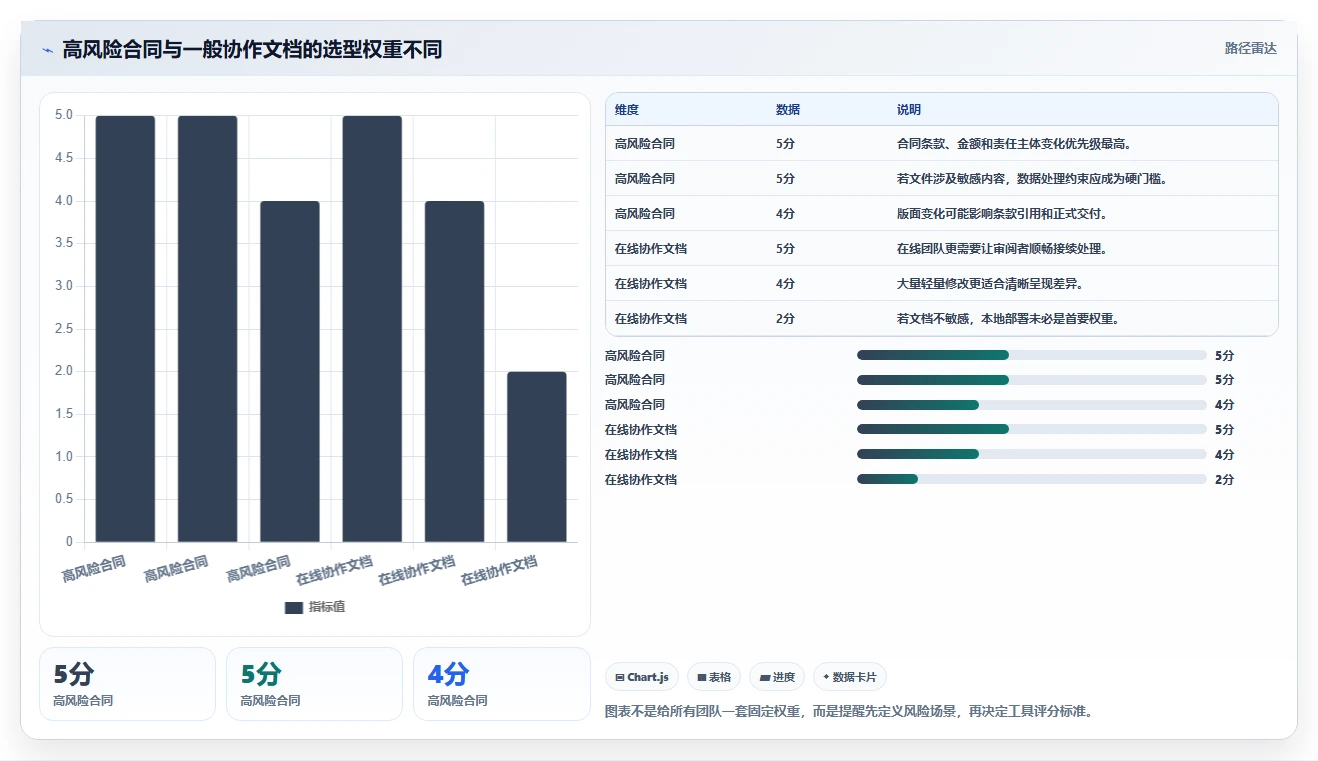Click the 数据 column header

[788, 110]
